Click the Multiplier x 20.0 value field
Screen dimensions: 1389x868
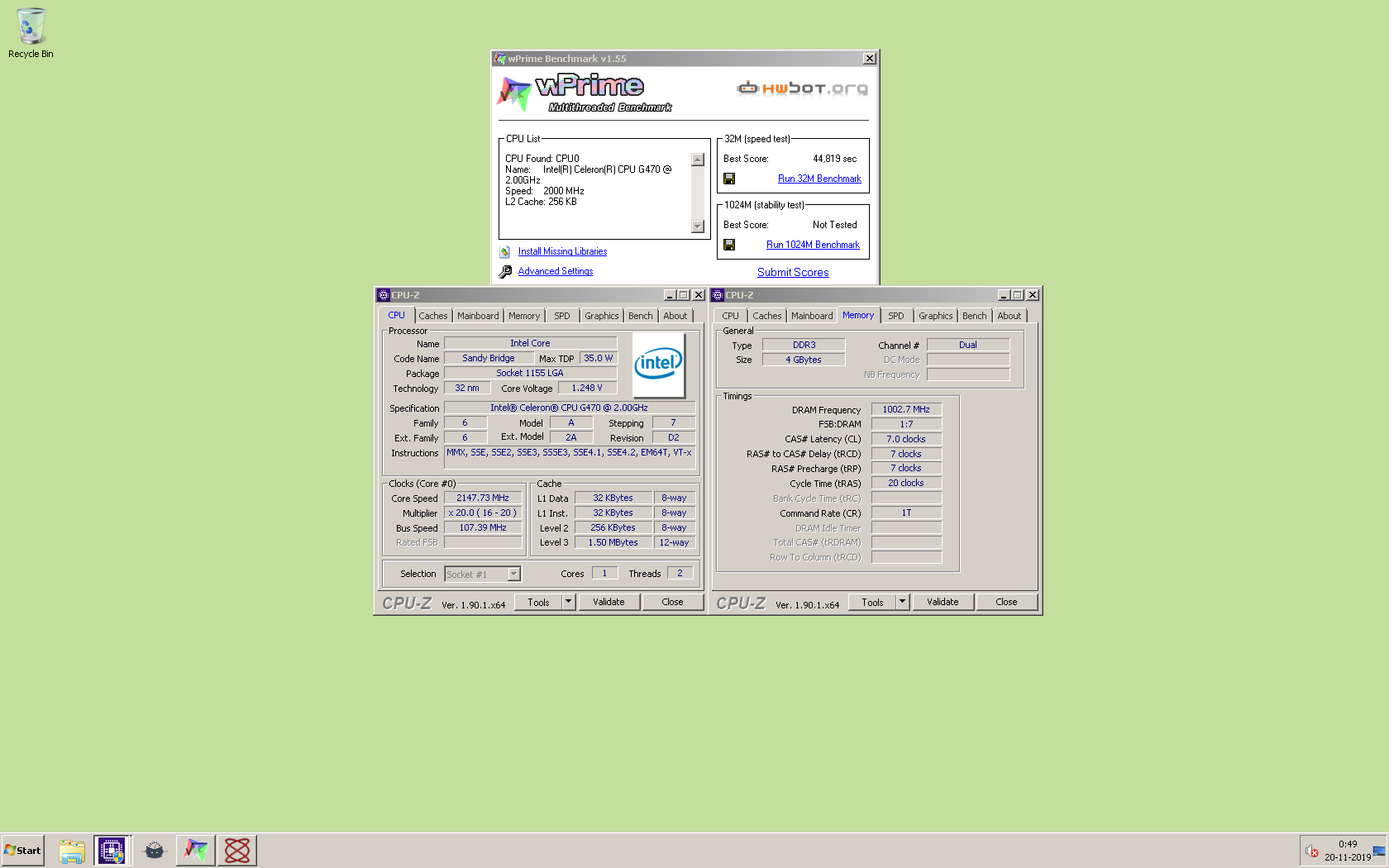(x=483, y=513)
